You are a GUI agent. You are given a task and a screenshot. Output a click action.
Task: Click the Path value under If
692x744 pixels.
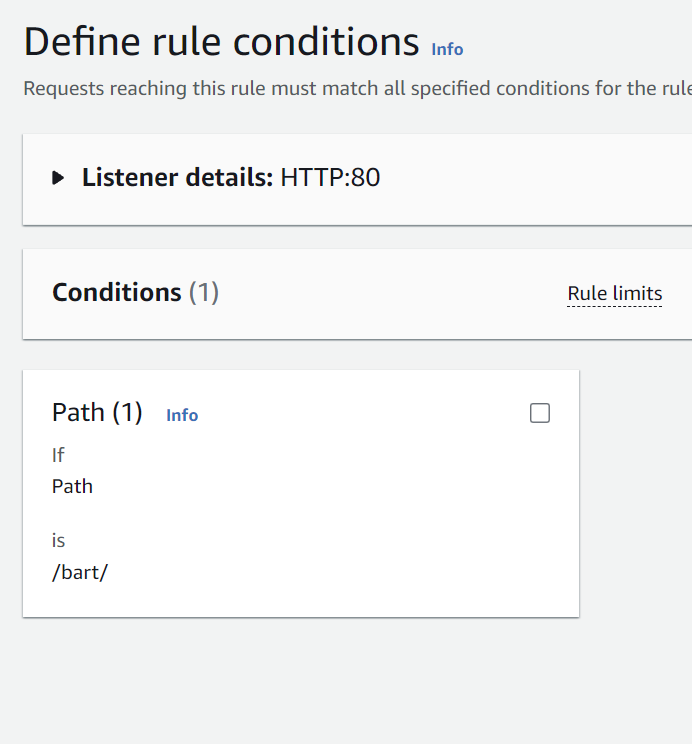pyautogui.click(x=72, y=486)
